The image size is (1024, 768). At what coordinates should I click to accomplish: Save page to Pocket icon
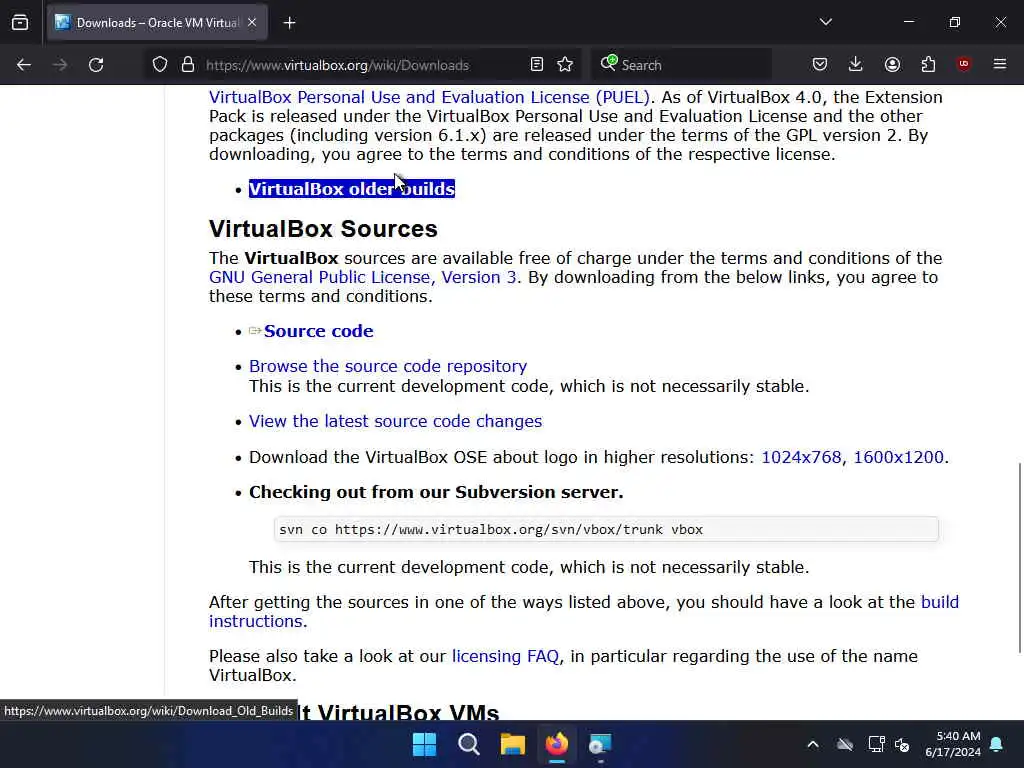click(x=820, y=65)
